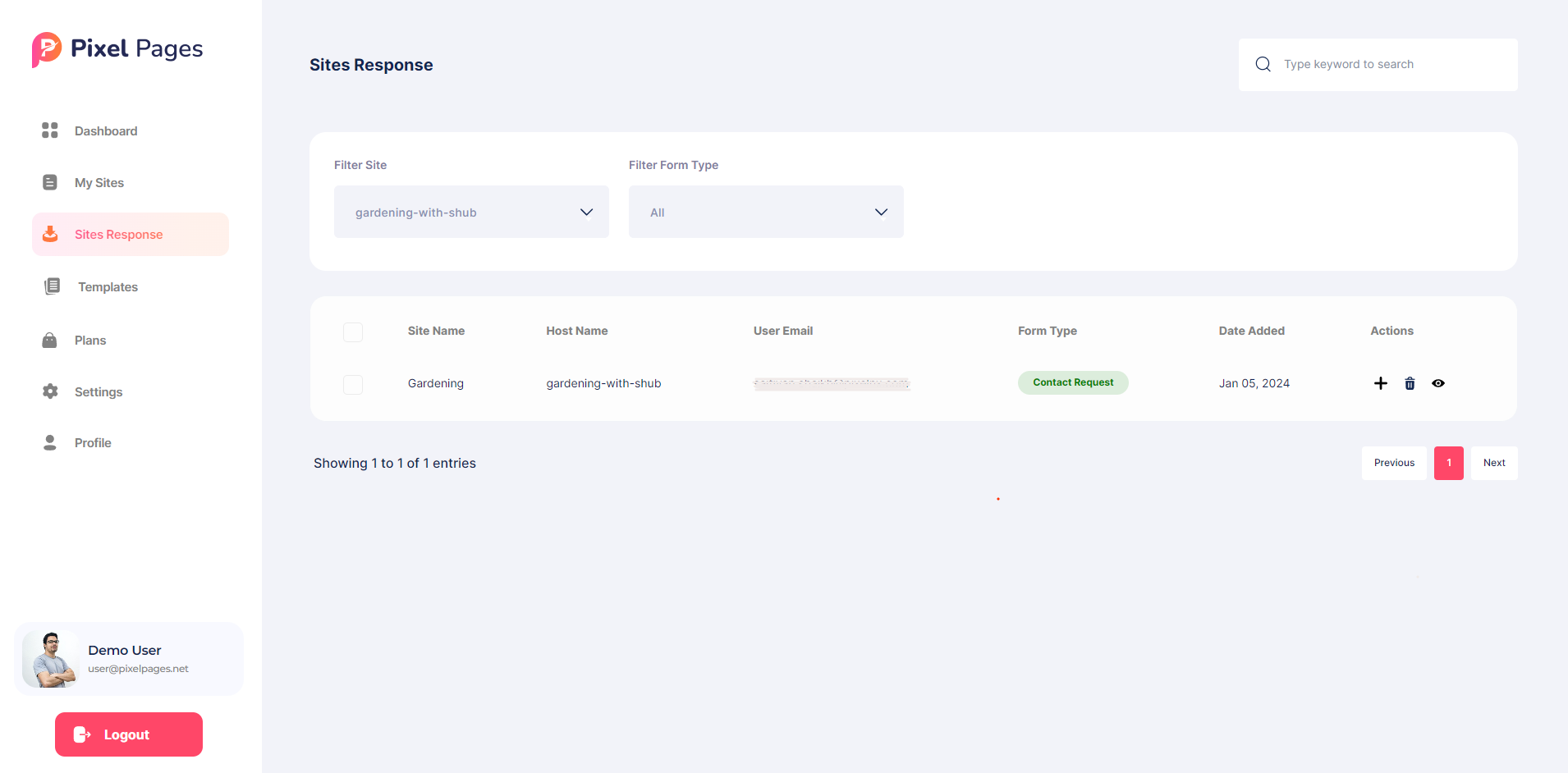Check the Gardening row checkbox
Image resolution: width=1568 pixels, height=773 pixels.
[x=353, y=384]
